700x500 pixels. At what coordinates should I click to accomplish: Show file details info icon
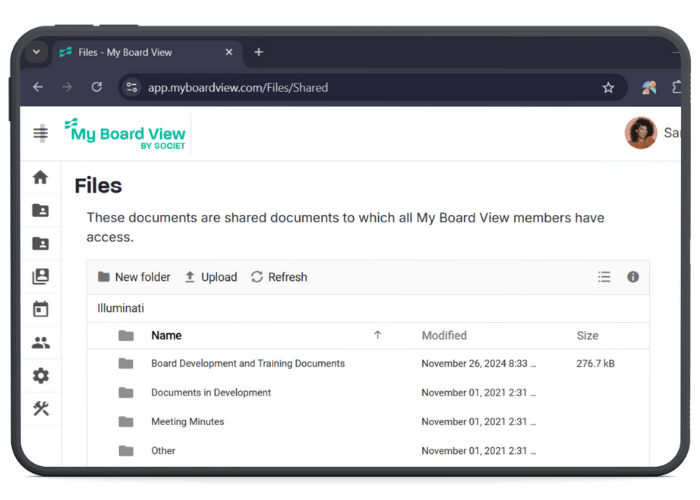[x=633, y=277]
